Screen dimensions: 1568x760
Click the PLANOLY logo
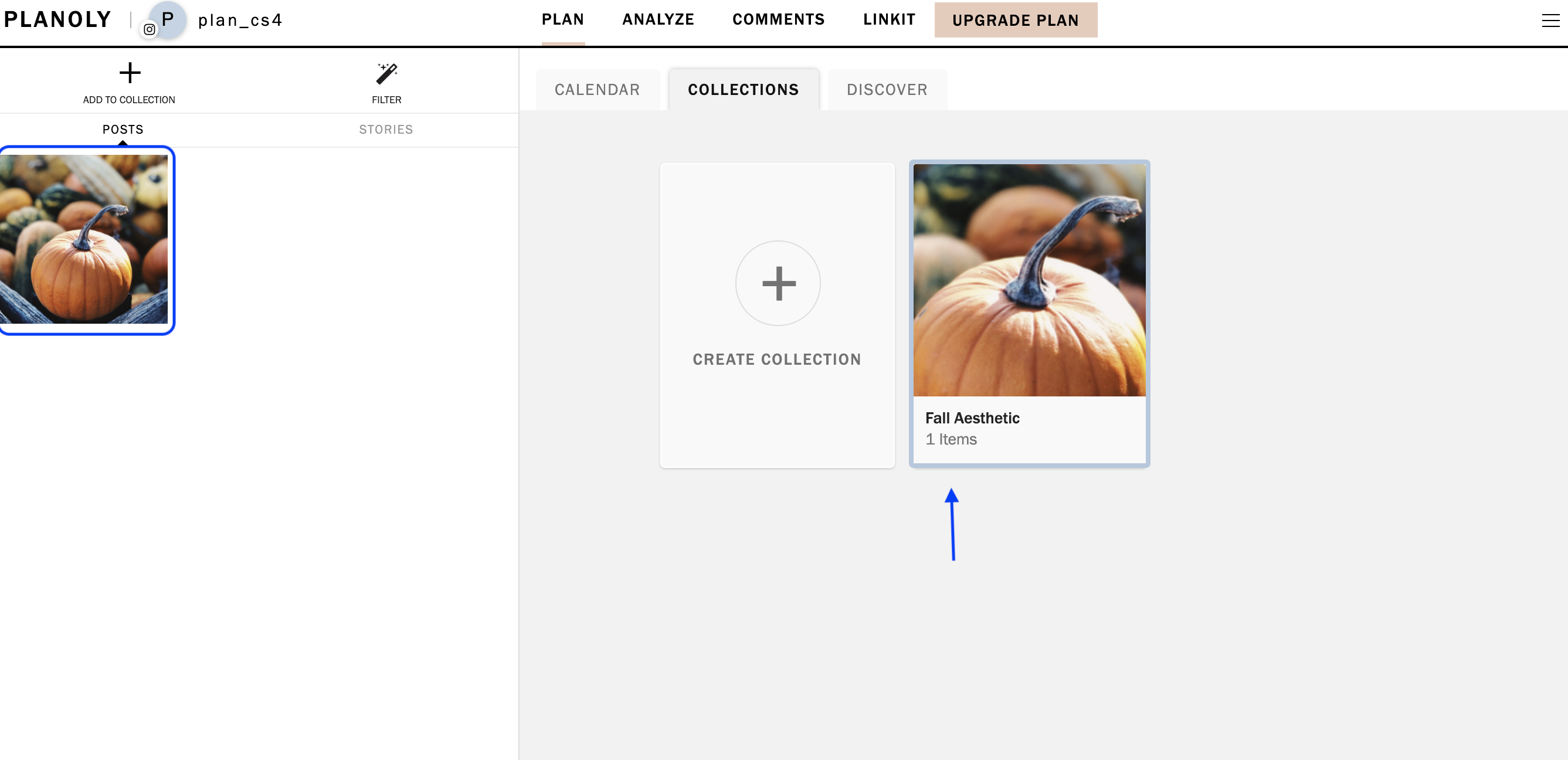58,19
